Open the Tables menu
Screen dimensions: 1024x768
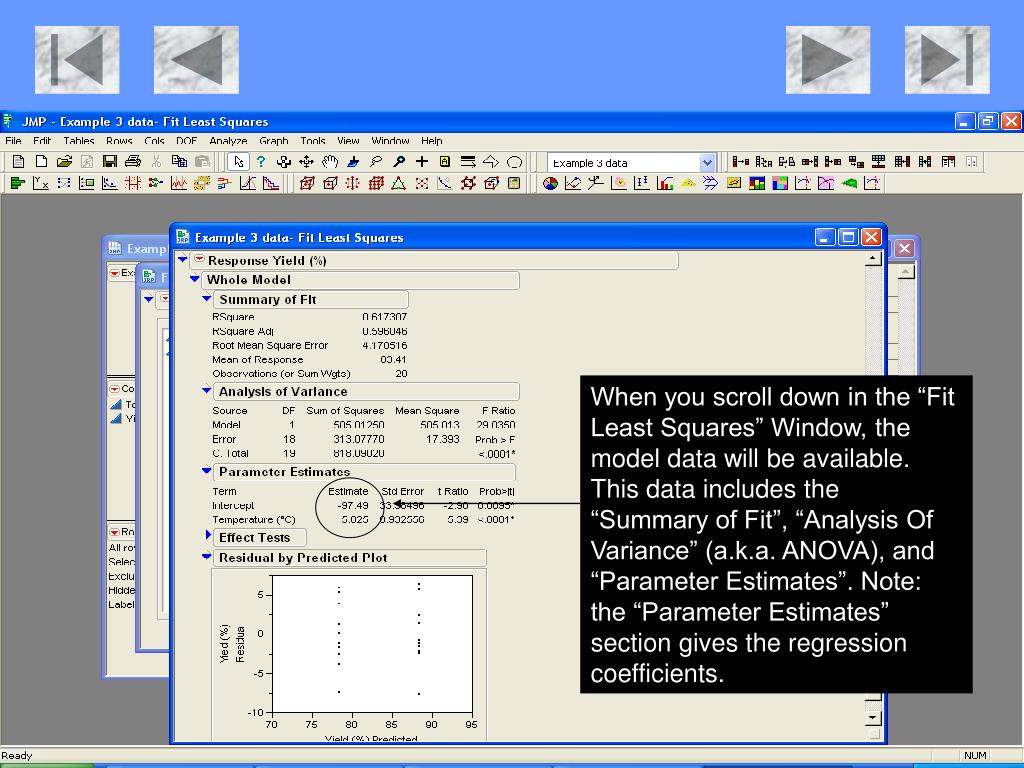[x=78, y=140]
